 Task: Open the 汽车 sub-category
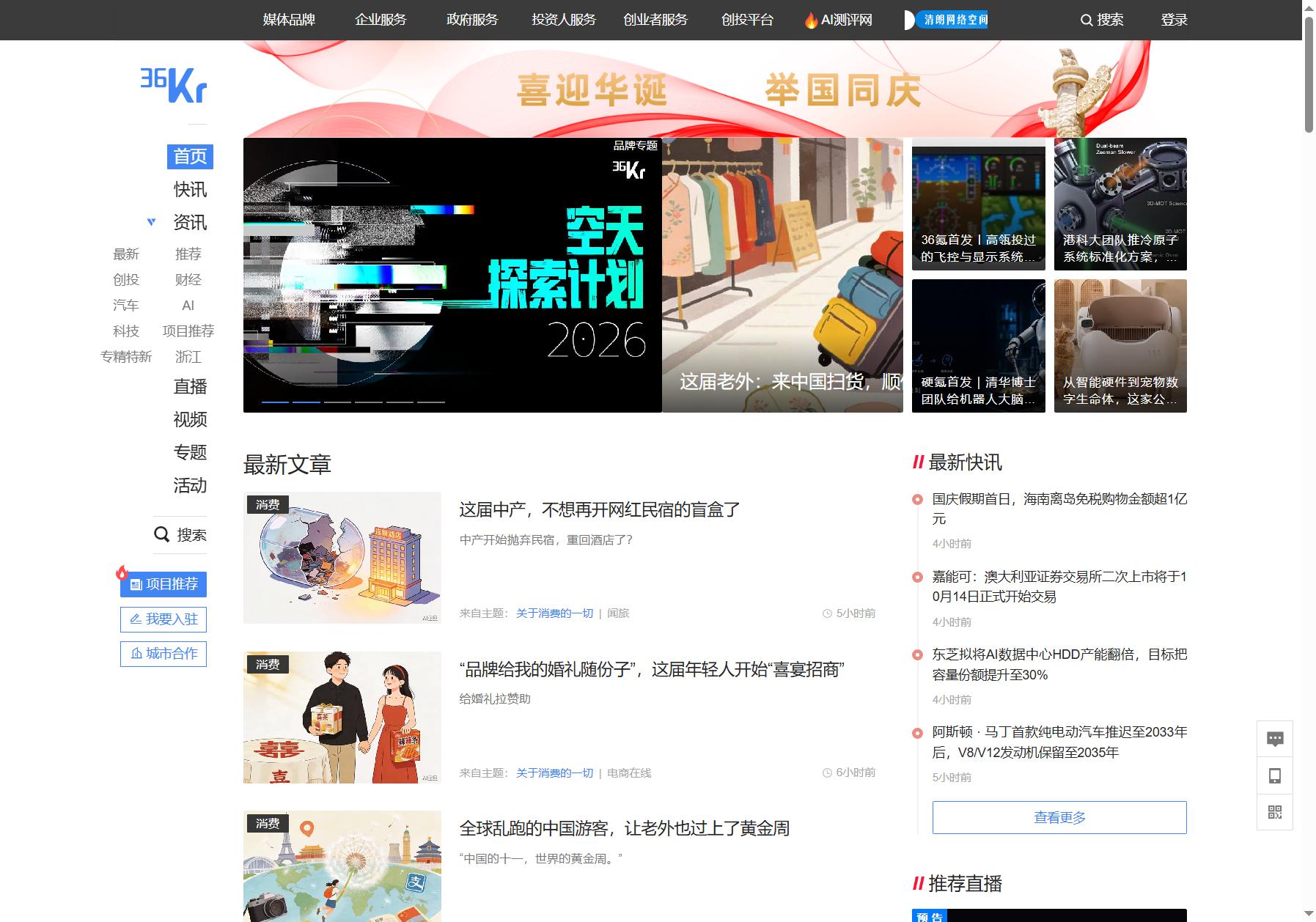pos(126,305)
